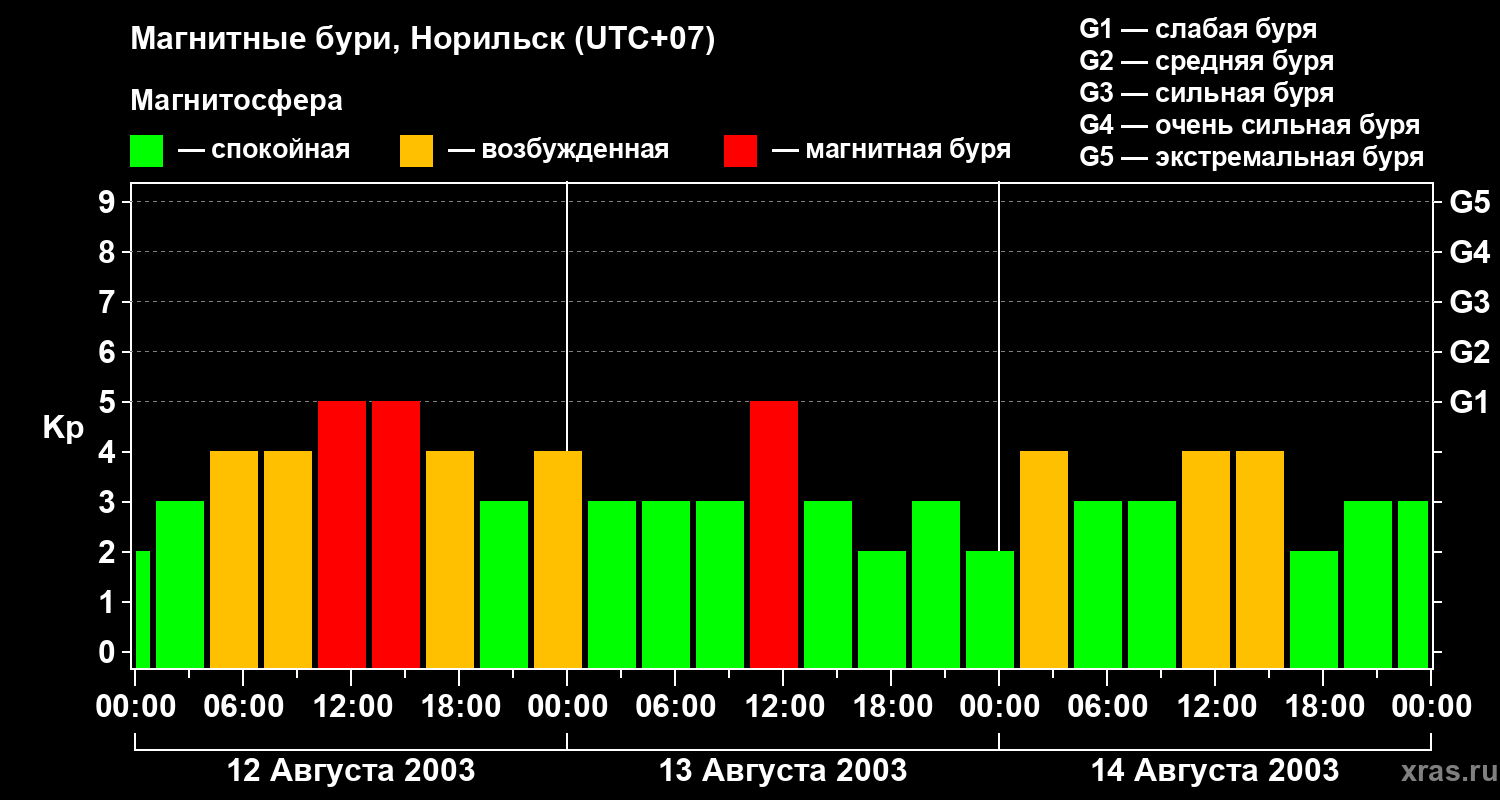The height and width of the screenshot is (800, 1500).
Task: Click the orange bar crossing midnight into 13 August
Action: (x=558, y=559)
